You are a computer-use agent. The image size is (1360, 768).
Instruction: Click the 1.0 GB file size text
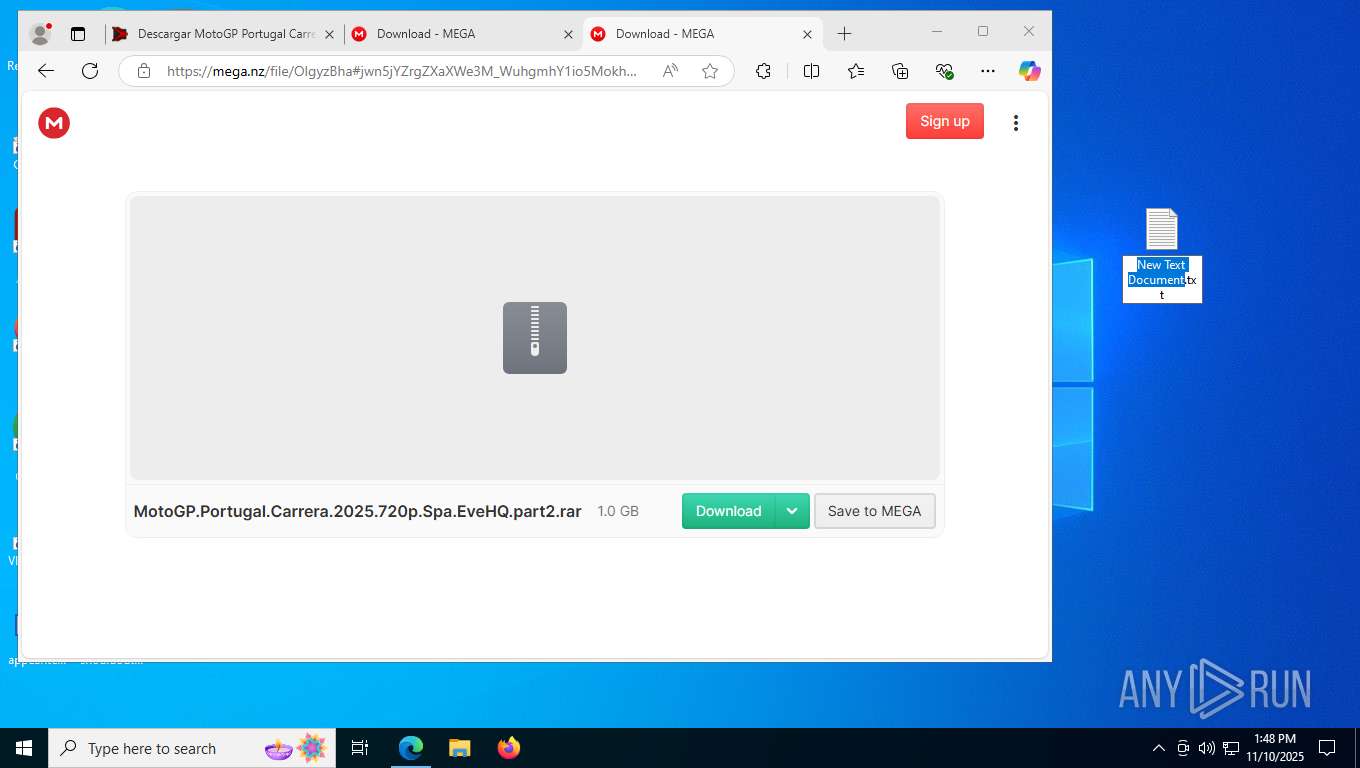618,511
